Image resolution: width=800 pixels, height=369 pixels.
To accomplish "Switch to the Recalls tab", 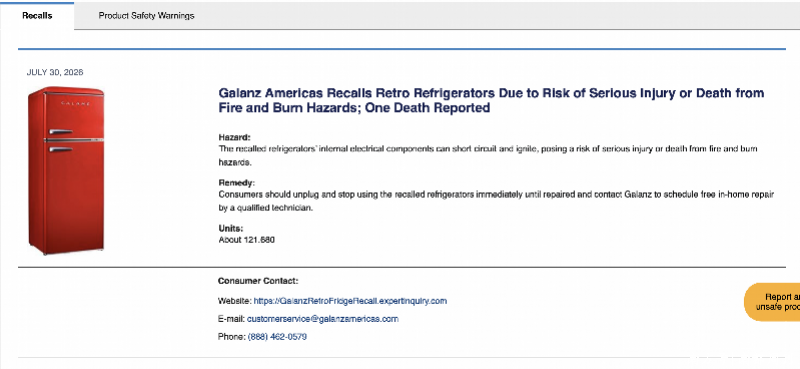I will tap(37, 16).
